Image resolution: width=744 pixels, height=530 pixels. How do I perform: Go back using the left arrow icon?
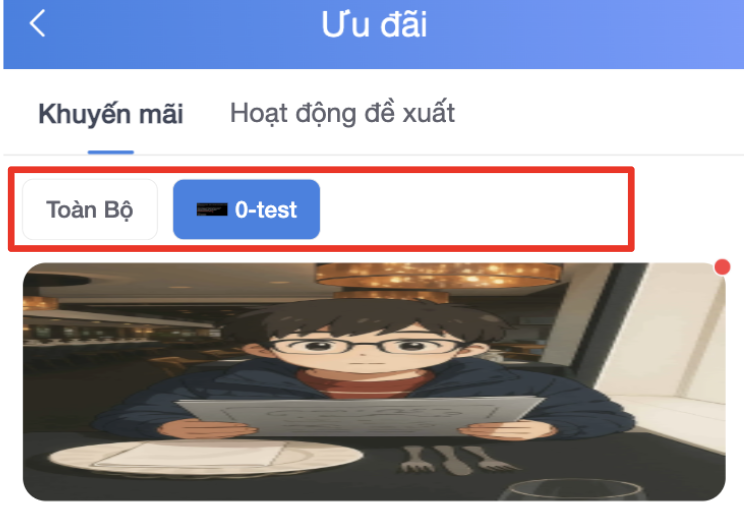[37, 23]
